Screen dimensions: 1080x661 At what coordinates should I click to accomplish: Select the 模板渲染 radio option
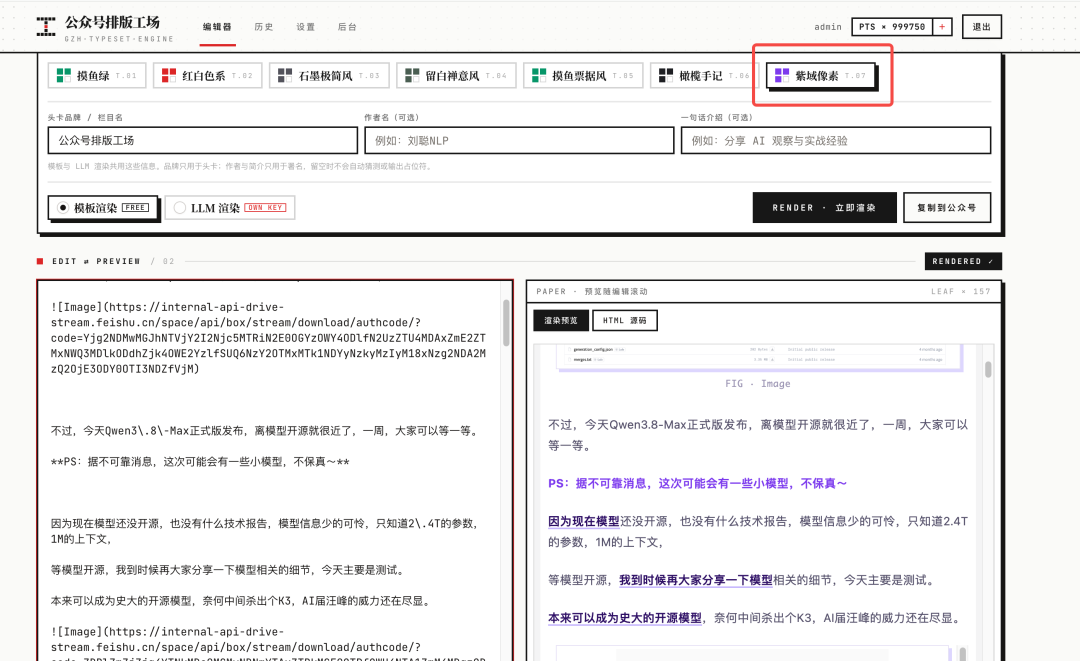click(103, 207)
